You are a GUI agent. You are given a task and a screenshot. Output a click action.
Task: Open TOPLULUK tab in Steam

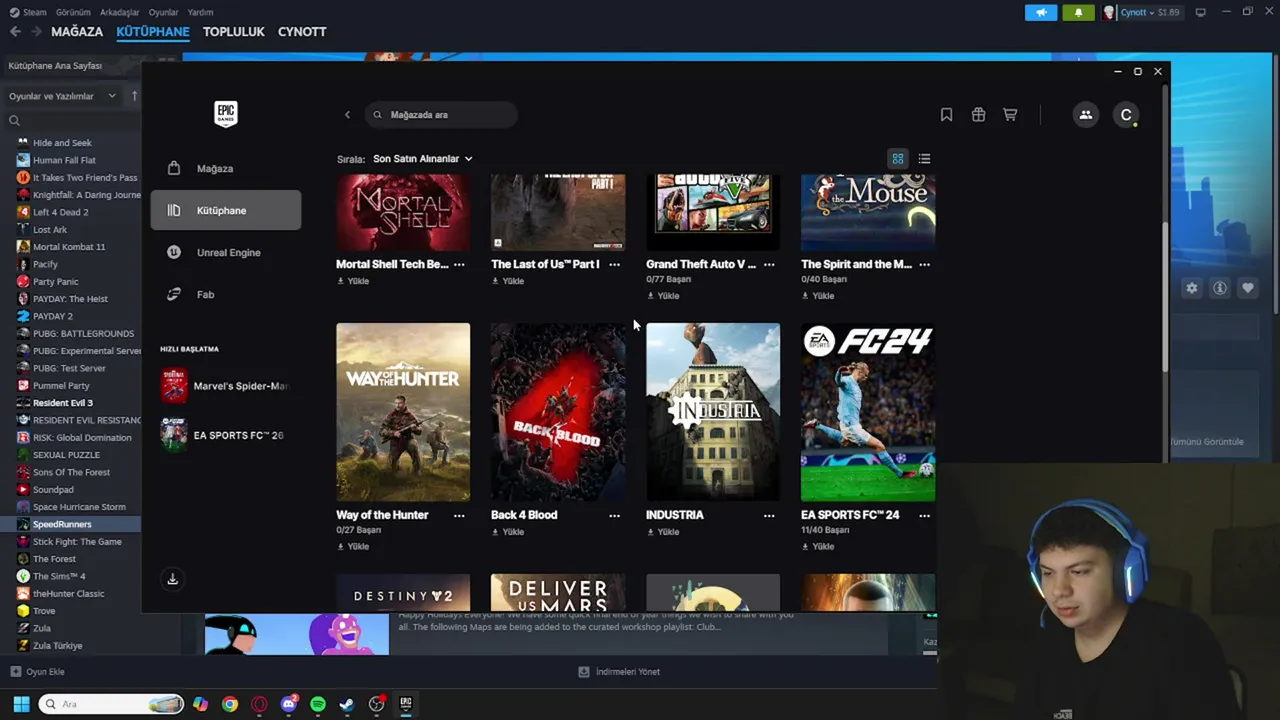233,32
